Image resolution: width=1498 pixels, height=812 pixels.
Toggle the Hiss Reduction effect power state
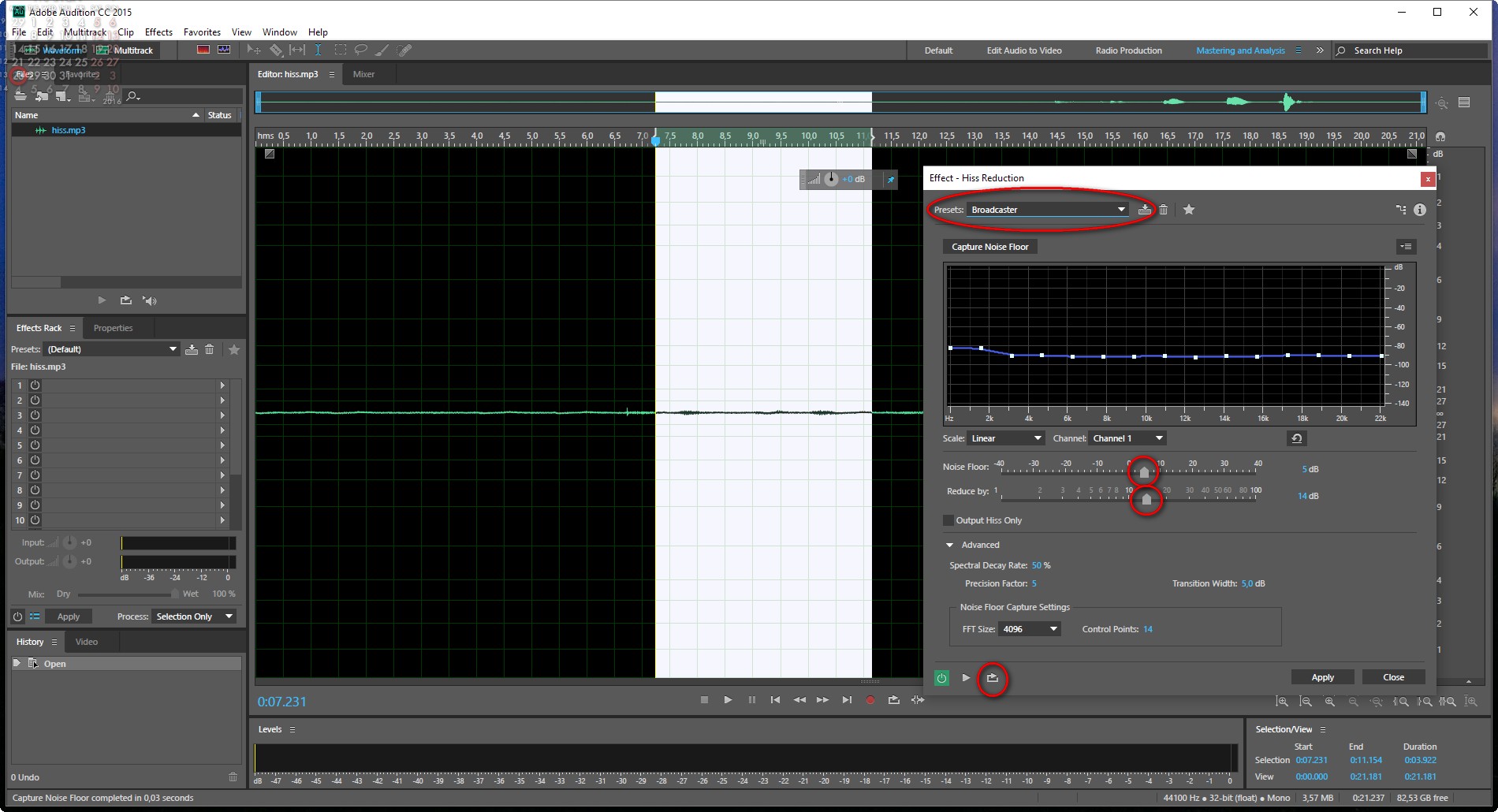941,678
